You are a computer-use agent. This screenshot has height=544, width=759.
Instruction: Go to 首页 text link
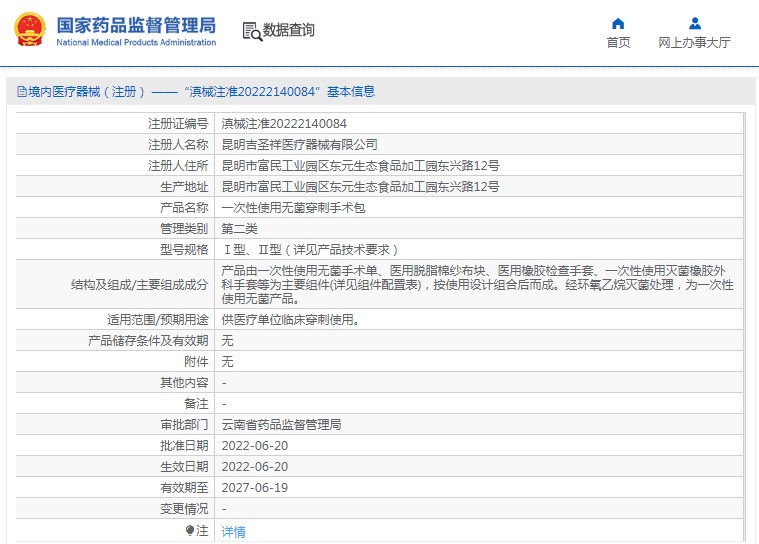tap(618, 43)
